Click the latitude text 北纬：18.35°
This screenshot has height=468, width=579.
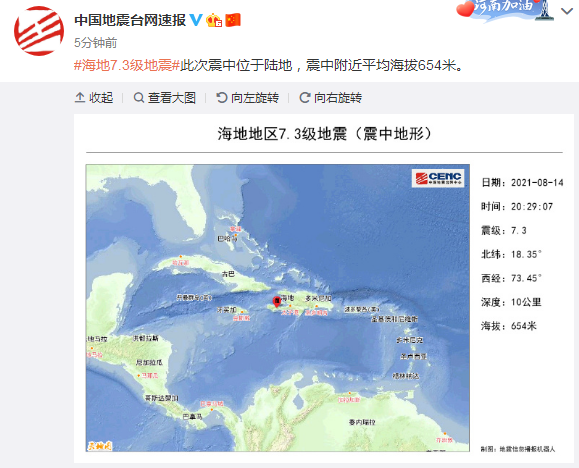(x=511, y=255)
